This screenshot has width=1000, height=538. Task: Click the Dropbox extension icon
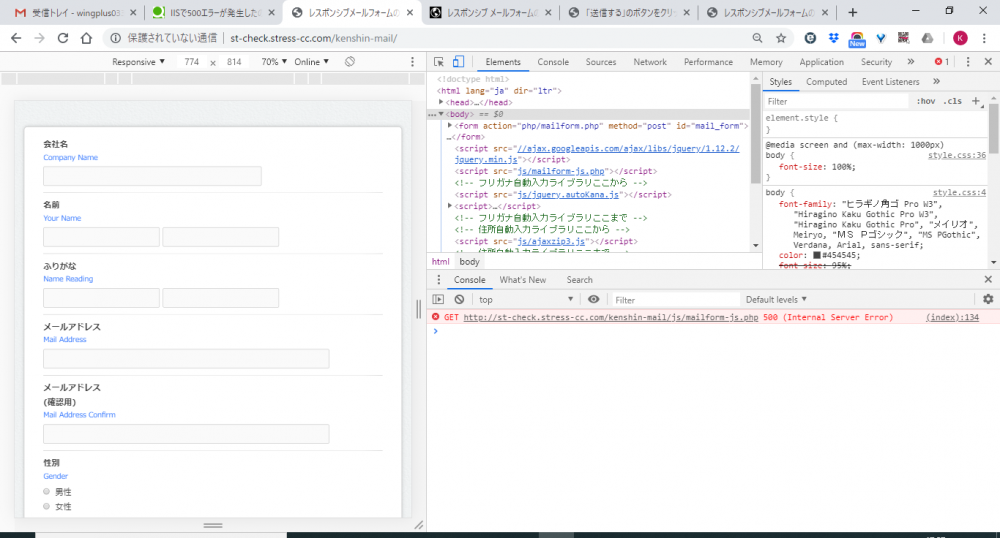coord(834,38)
